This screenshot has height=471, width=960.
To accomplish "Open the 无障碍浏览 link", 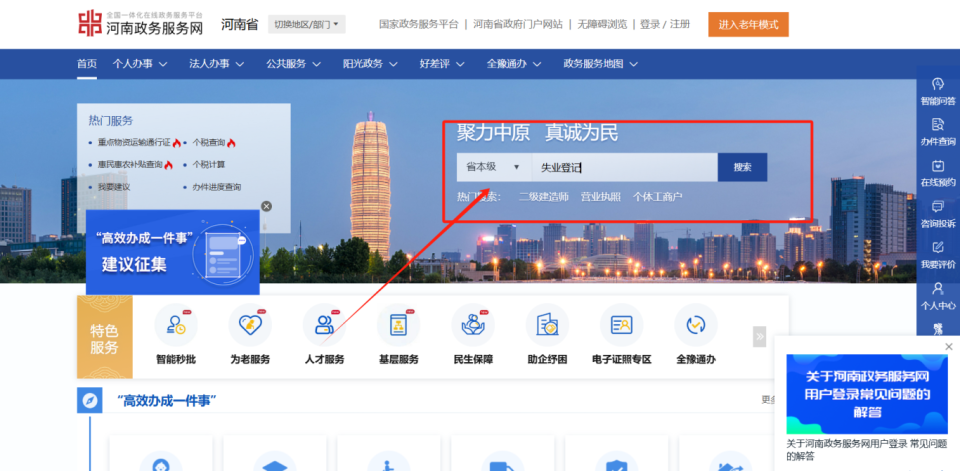I will [602, 24].
